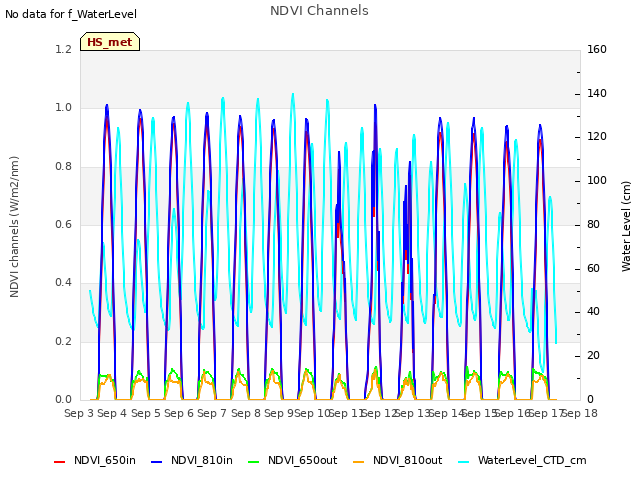Click the 0.2 left axis tick label

(x=63, y=341)
